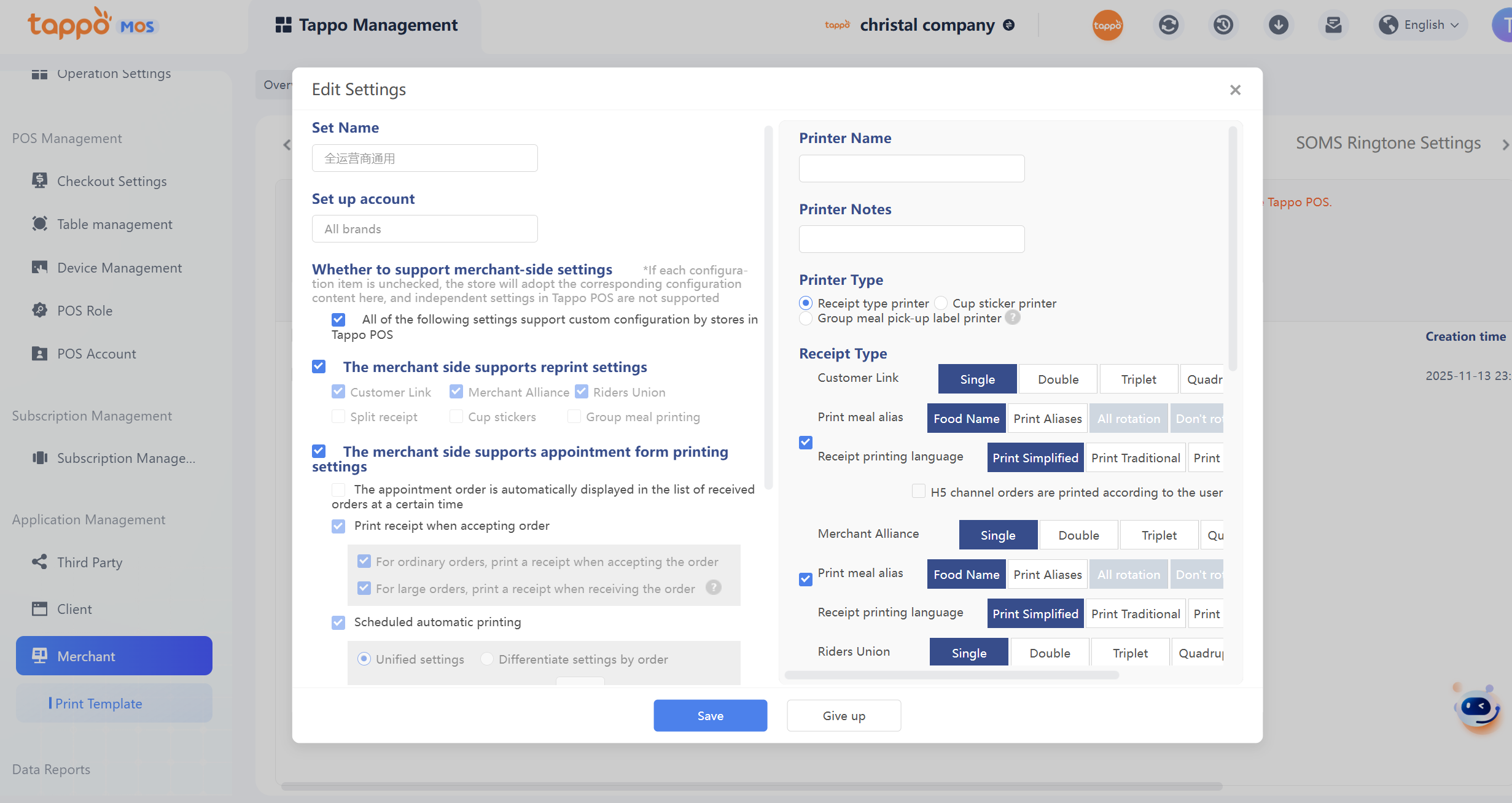Viewport: 1512px width, 803px height.
Task: Click the Printer Name input field
Action: 911,168
